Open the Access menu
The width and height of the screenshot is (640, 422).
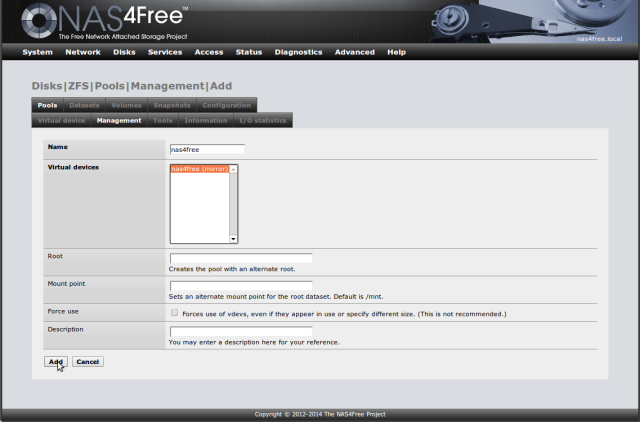(x=209, y=52)
